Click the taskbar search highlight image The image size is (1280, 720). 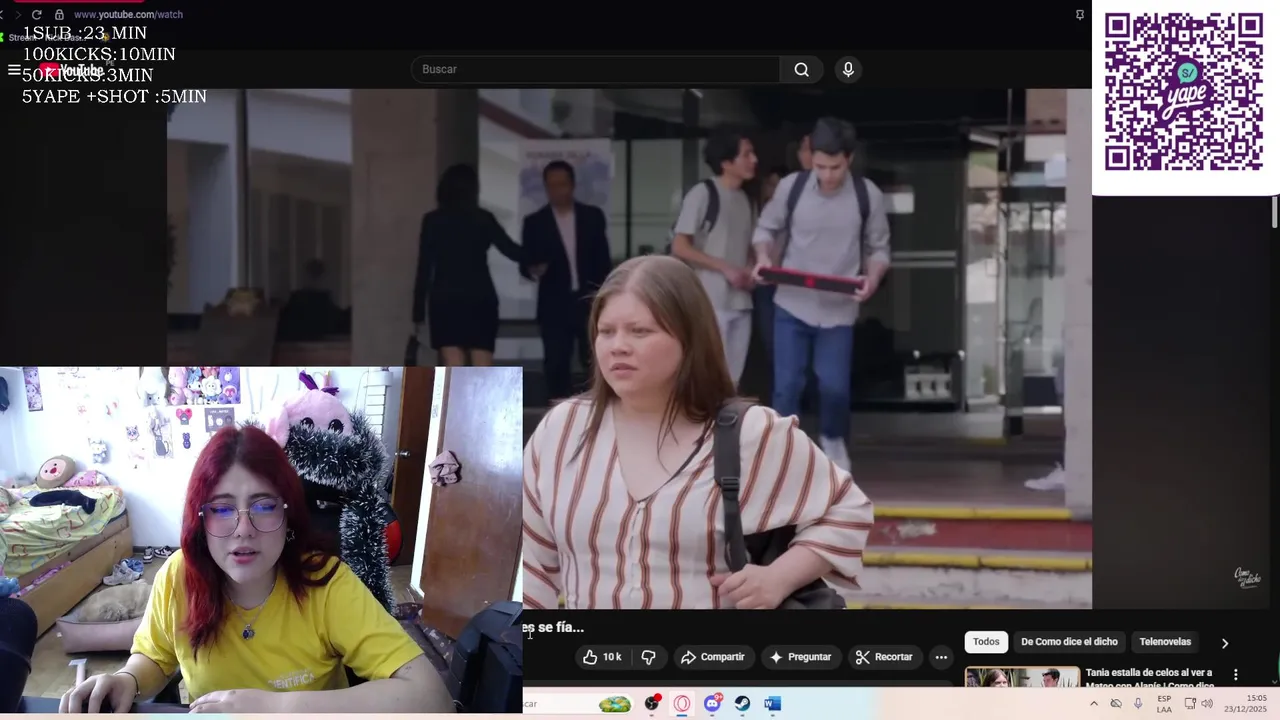pyautogui.click(x=615, y=704)
